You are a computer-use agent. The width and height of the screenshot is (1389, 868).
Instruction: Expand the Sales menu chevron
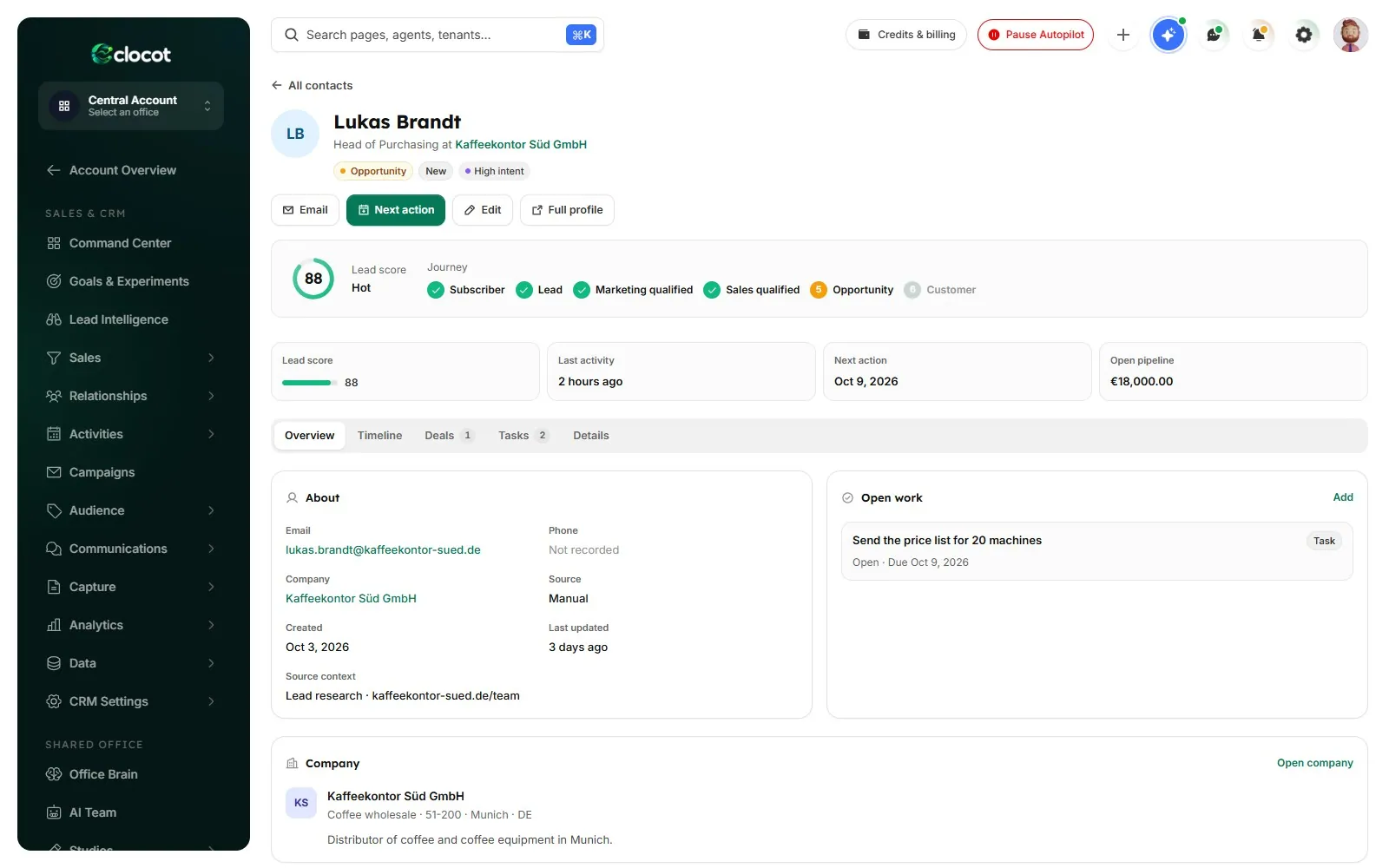tap(211, 358)
